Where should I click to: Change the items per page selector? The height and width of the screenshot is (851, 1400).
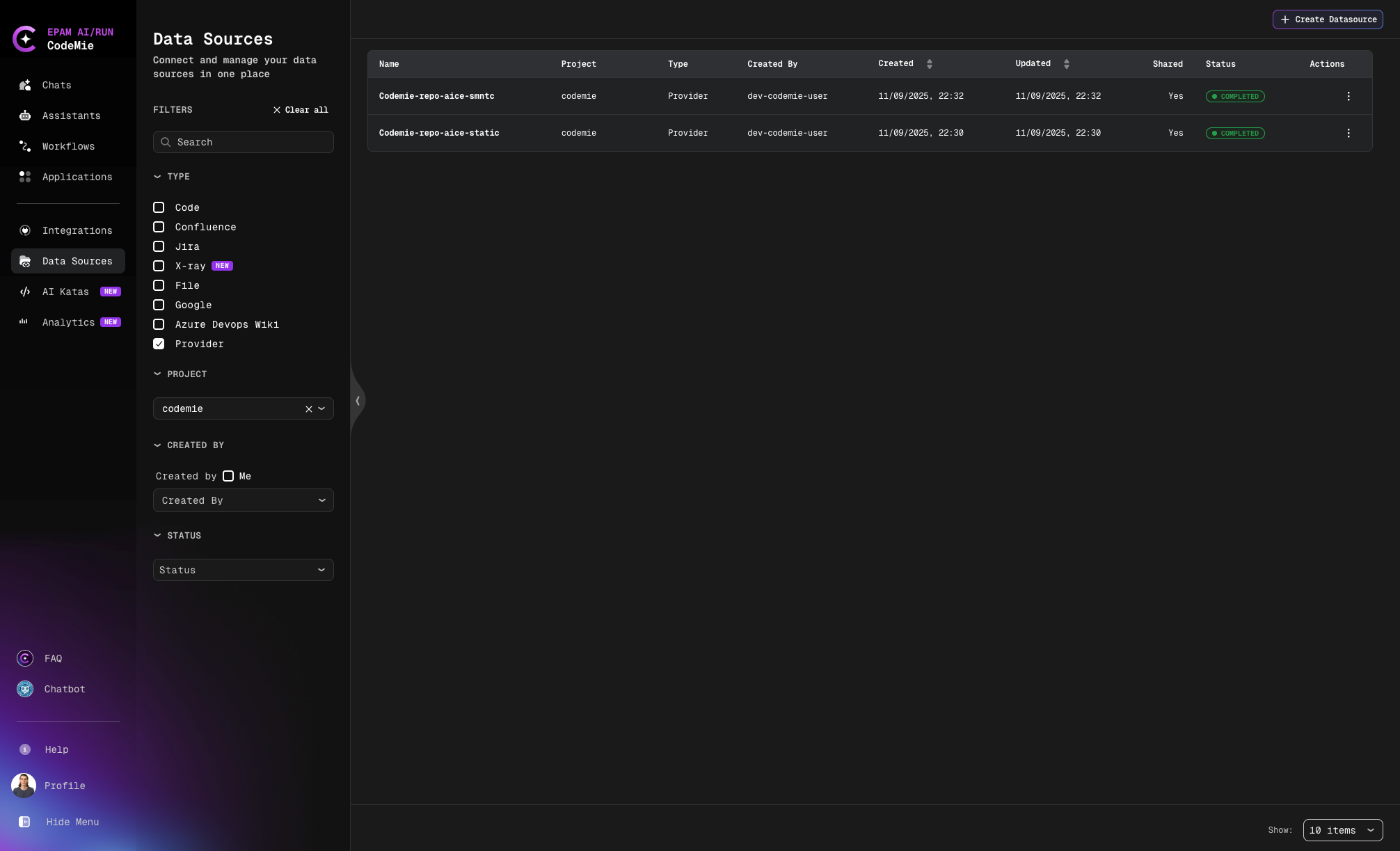1343,830
